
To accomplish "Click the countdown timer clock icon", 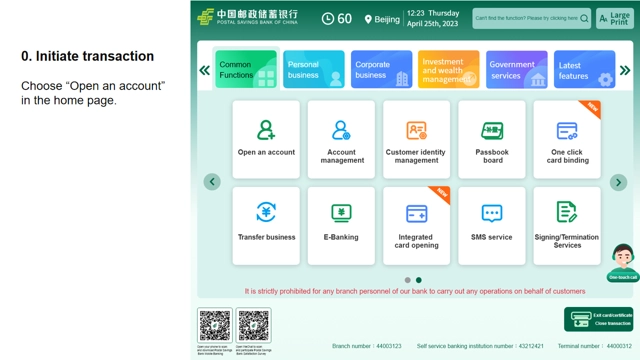I will pos(328,18).
